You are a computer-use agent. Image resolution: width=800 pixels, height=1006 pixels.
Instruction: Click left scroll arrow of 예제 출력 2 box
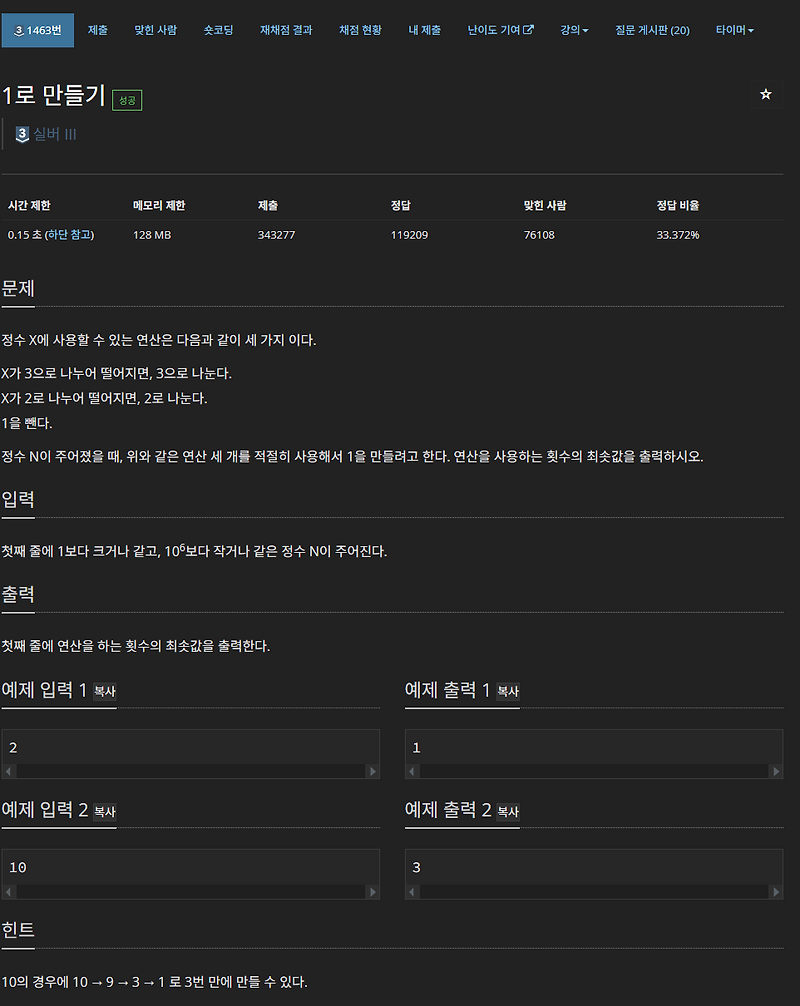pyautogui.click(x=410, y=892)
